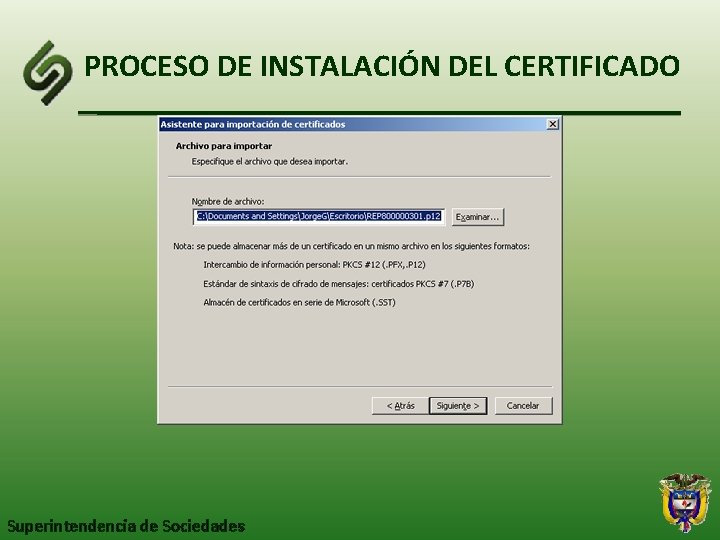Image resolution: width=720 pixels, height=540 pixels.
Task: Click the Siguiente > button
Action: point(458,406)
